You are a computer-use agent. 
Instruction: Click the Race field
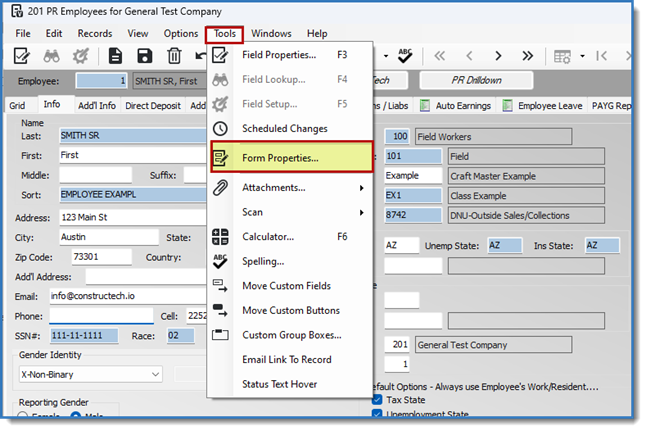(x=180, y=335)
